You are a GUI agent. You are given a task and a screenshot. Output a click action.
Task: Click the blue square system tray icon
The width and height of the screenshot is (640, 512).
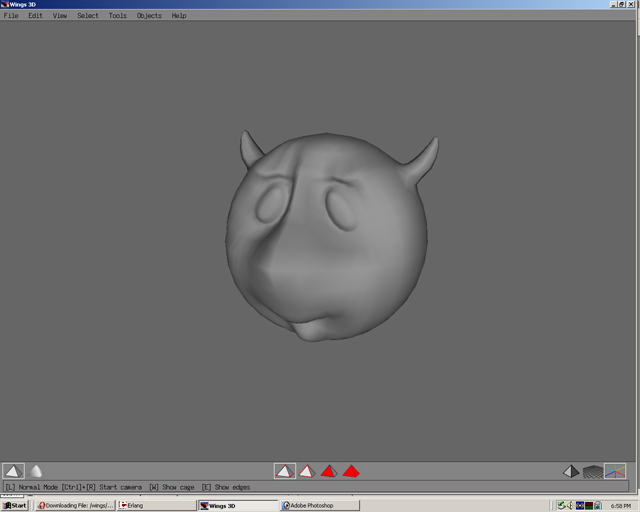[x=580, y=505]
